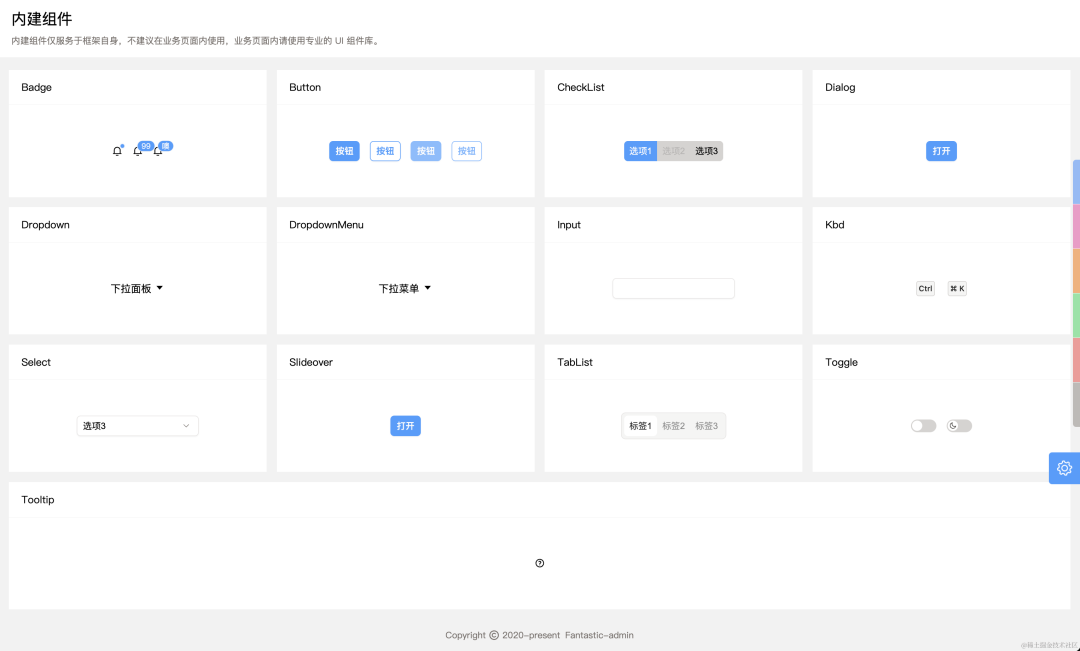Click the Tooltip card heading
Screen dimensions: 1080x651
pyautogui.click(x=38, y=499)
